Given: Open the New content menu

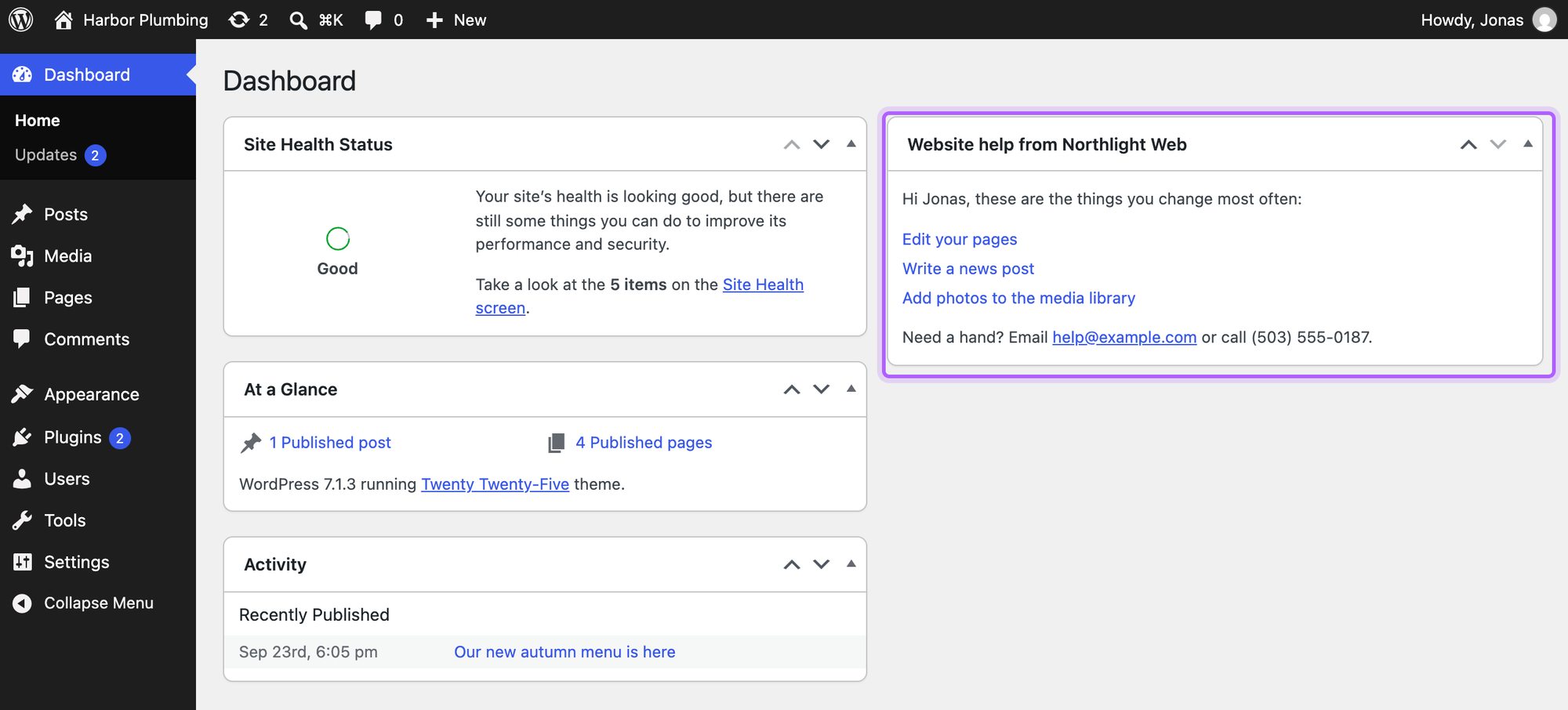Looking at the screenshot, I should [x=456, y=20].
